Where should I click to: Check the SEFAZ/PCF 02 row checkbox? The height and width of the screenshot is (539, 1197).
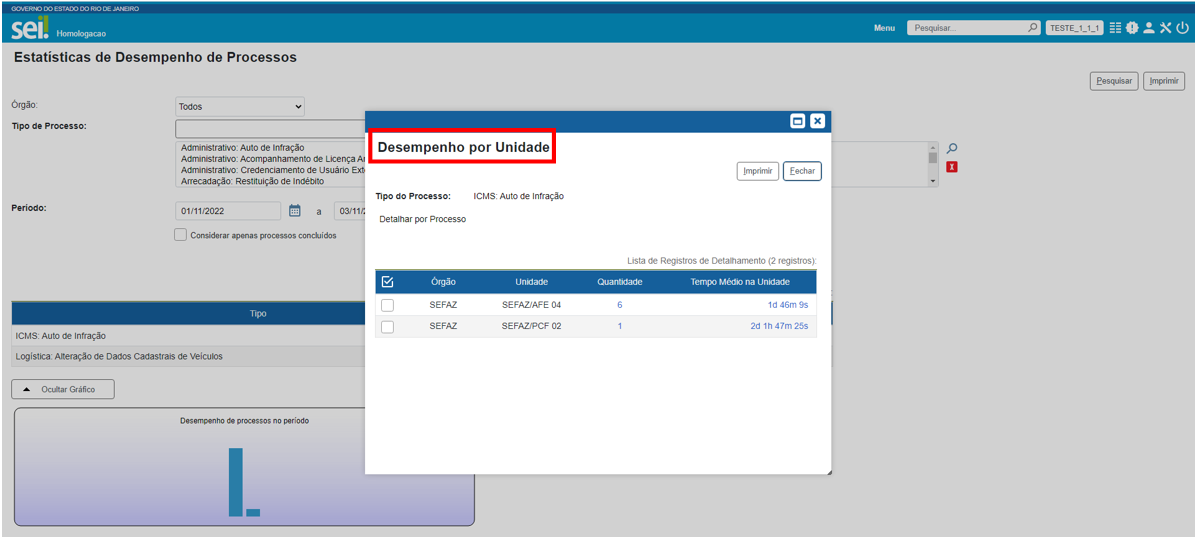[x=388, y=326]
